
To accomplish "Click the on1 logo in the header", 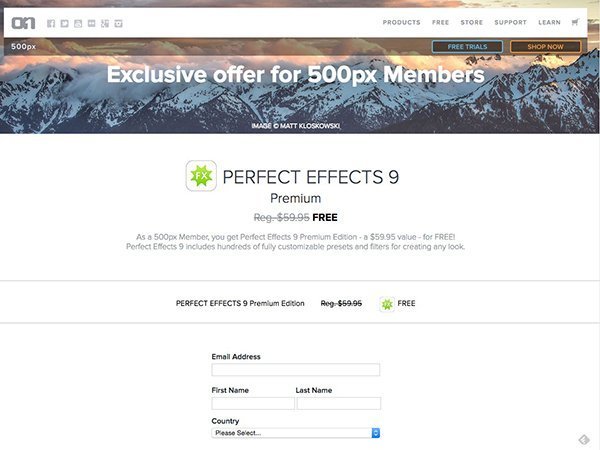I will coord(23,23).
